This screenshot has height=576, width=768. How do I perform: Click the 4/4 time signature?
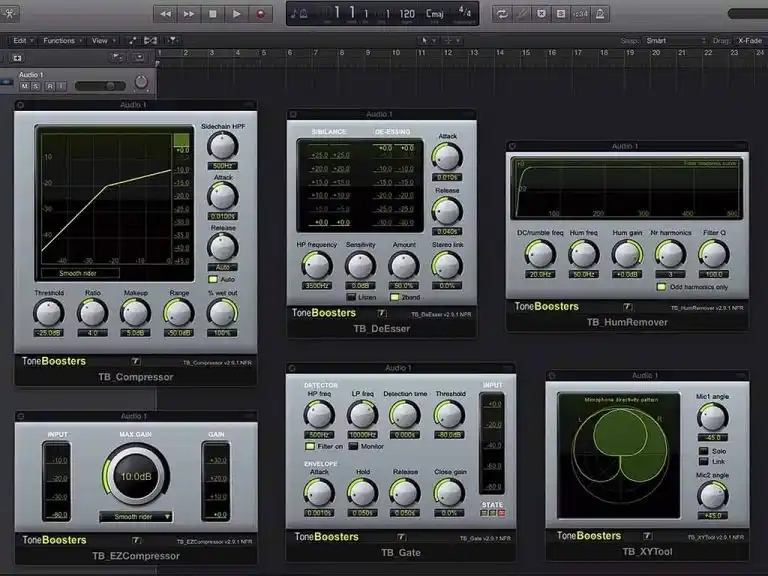click(x=464, y=12)
